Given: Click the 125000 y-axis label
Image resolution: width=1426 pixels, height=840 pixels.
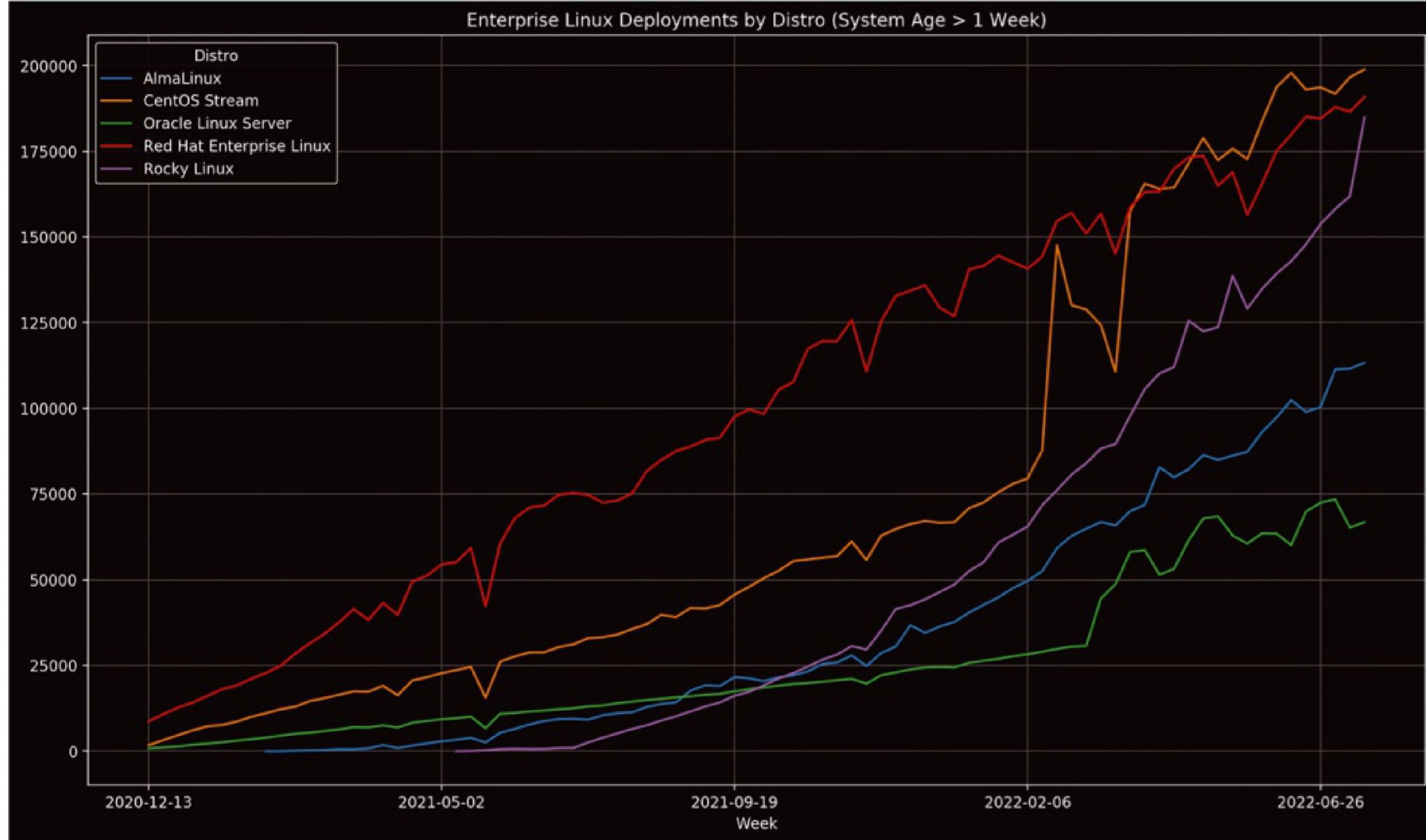Looking at the screenshot, I should pyautogui.click(x=48, y=323).
